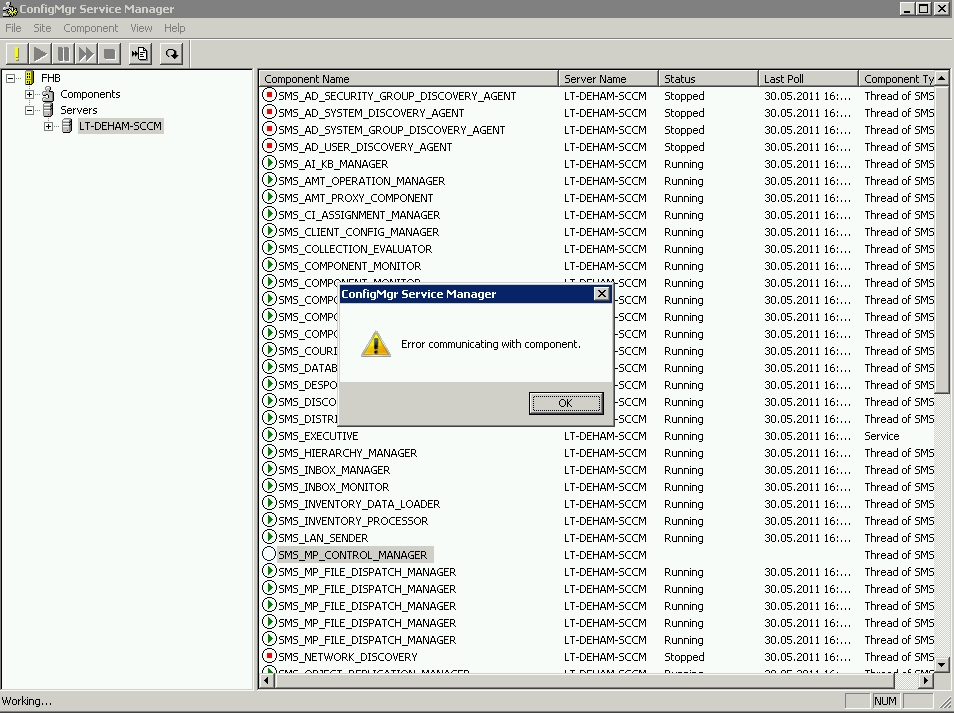Select the SMS_MP_CONTROL_MANAGER row name

[353, 555]
